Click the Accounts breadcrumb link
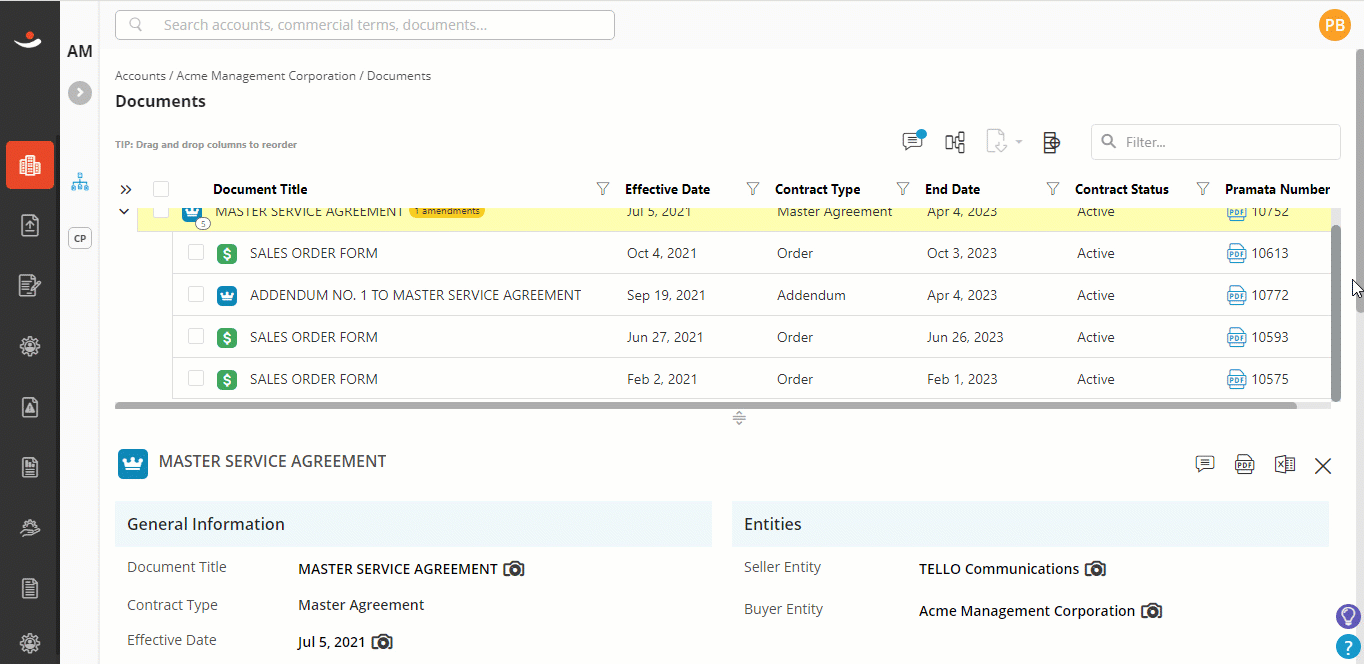1364x664 pixels. (x=140, y=76)
